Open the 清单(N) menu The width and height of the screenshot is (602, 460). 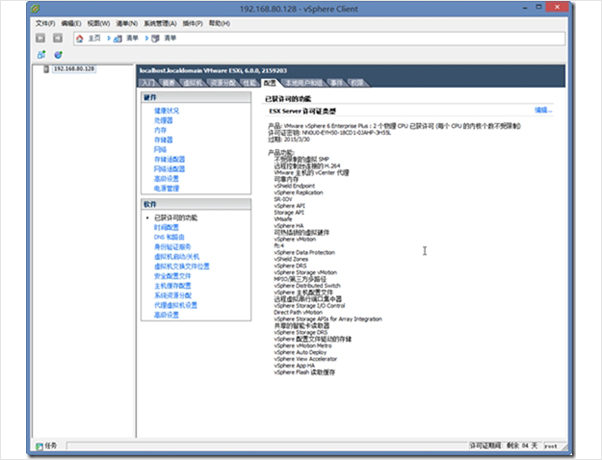127,23
